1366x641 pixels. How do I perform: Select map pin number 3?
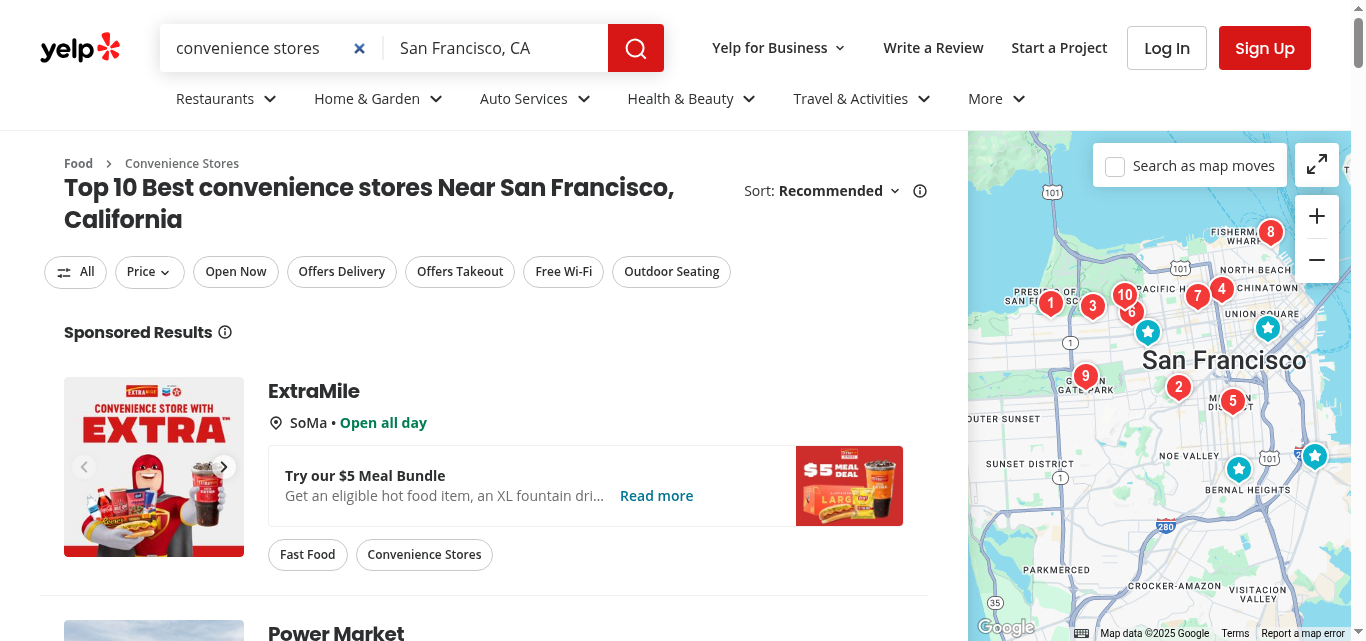click(x=1092, y=306)
